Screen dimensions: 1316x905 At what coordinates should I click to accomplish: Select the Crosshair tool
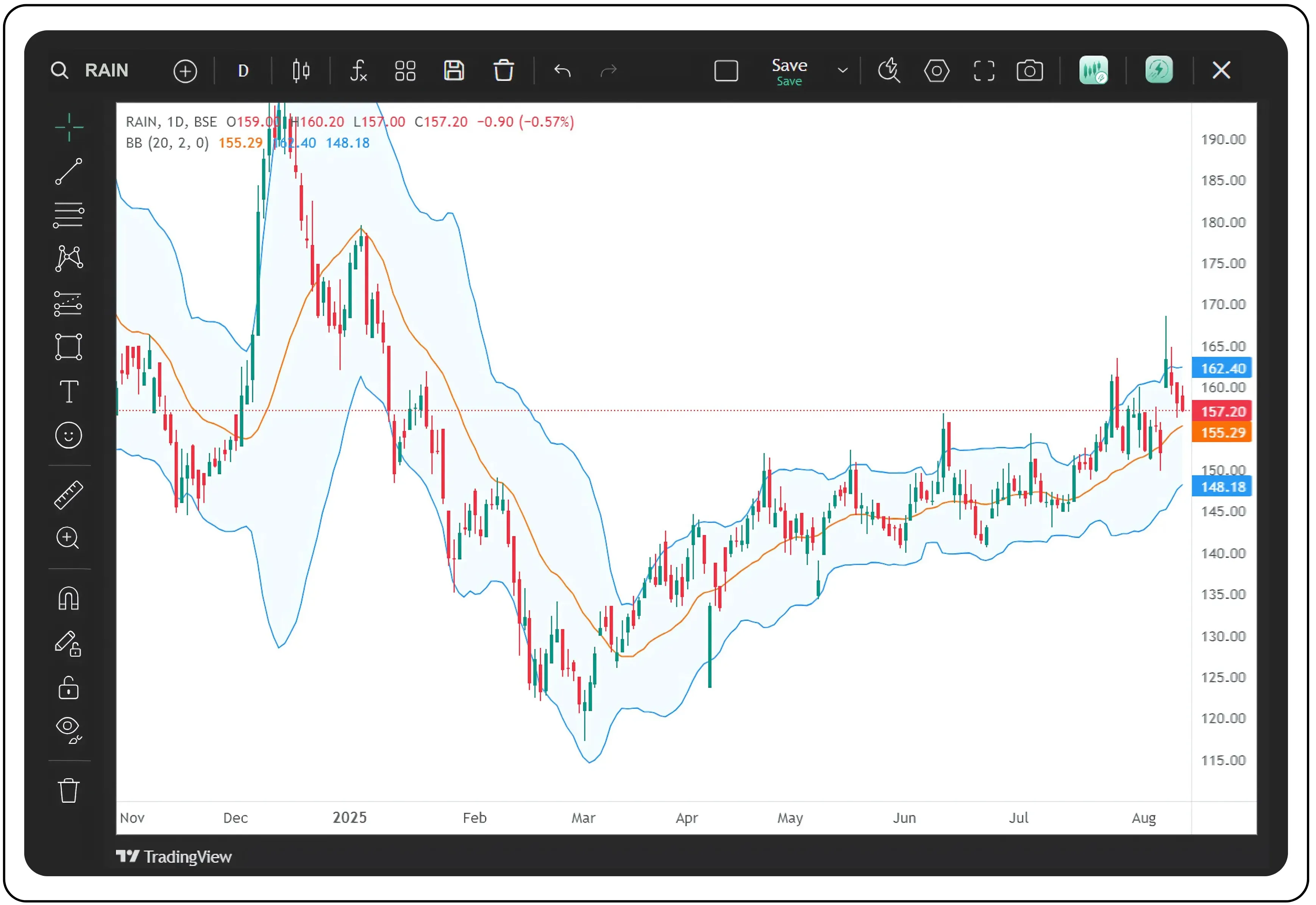tap(69, 127)
